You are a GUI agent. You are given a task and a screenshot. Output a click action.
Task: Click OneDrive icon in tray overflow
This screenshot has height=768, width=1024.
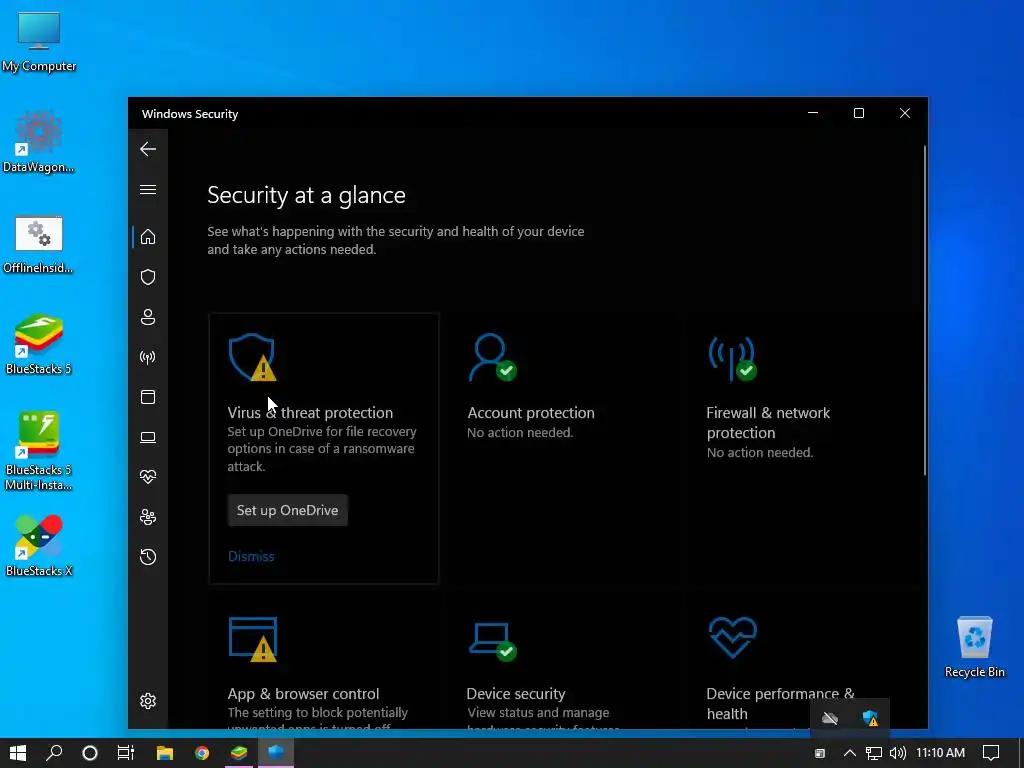830,718
